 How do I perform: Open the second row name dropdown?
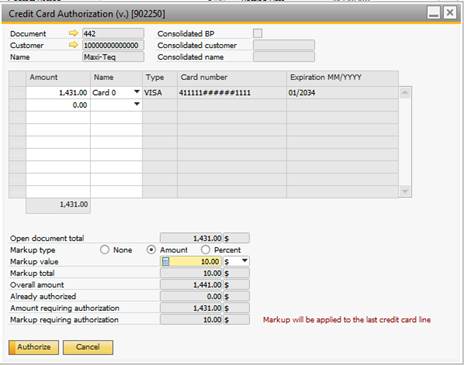[x=137, y=104]
